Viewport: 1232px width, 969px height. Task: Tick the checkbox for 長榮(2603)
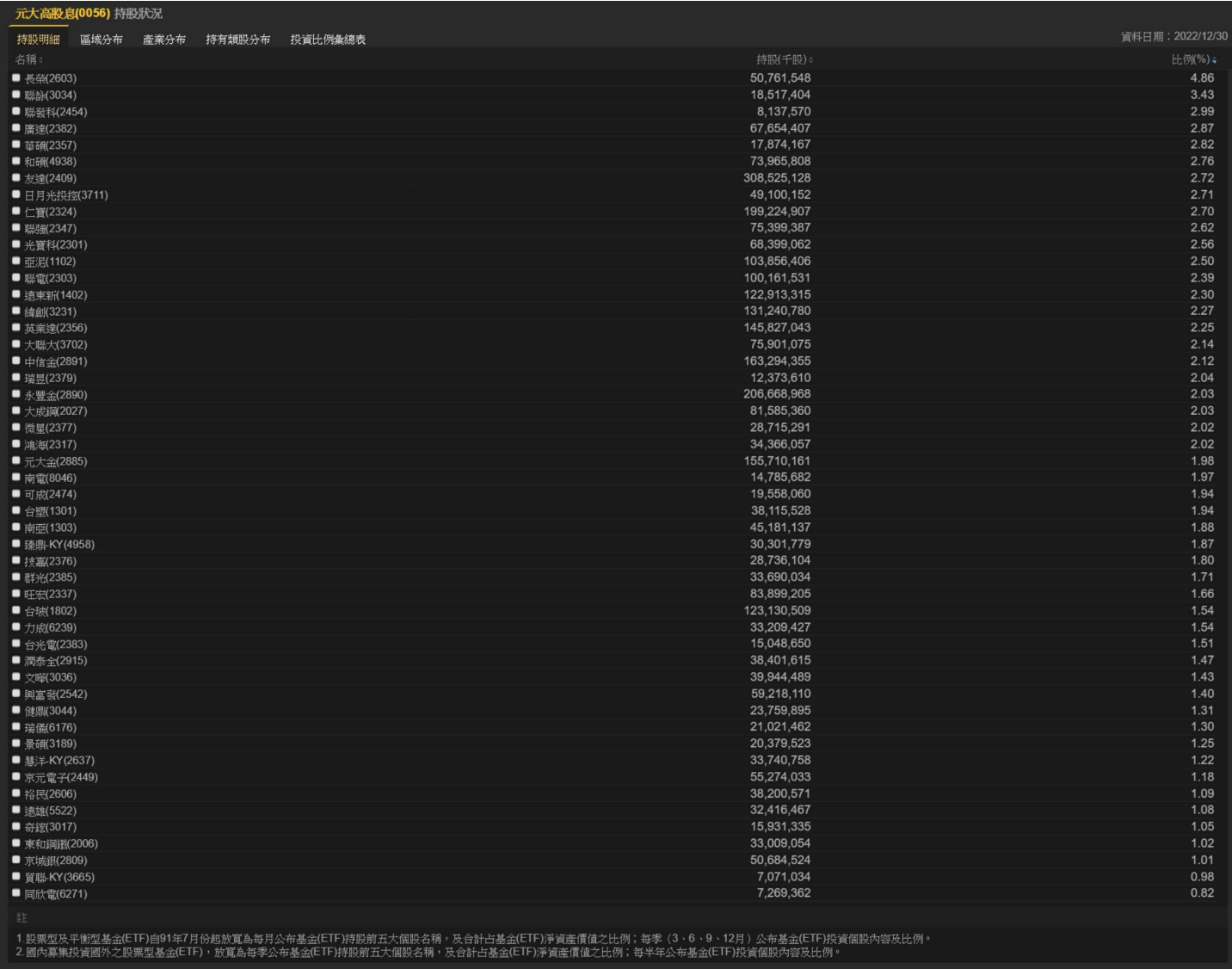click(16, 77)
